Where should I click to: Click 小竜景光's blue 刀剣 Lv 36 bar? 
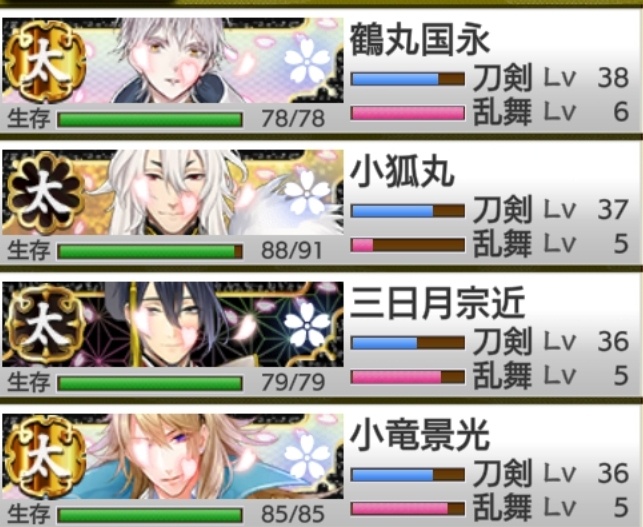coord(408,475)
